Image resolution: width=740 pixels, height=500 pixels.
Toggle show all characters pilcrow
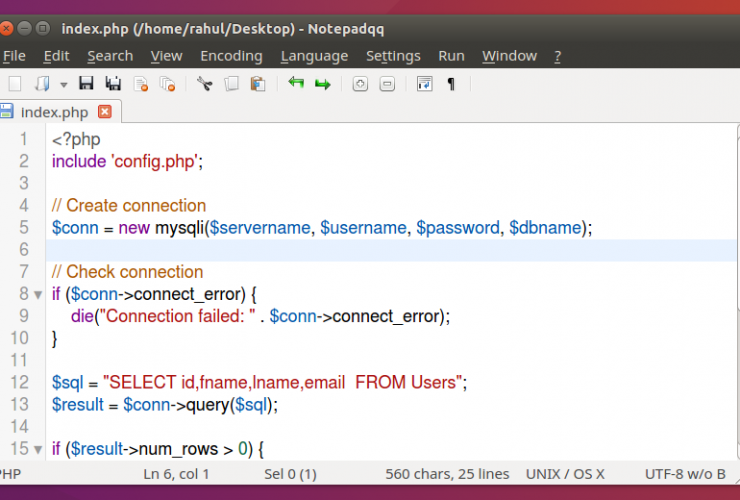click(x=451, y=84)
